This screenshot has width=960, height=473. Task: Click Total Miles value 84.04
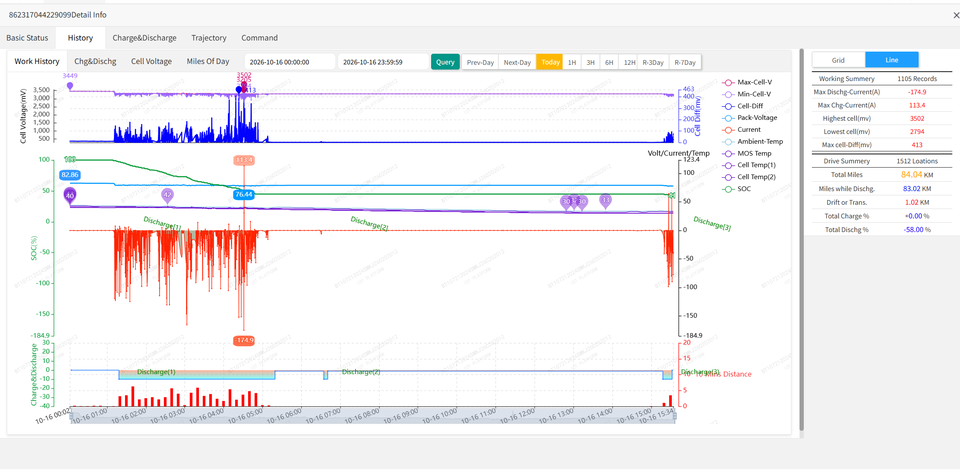pos(911,174)
